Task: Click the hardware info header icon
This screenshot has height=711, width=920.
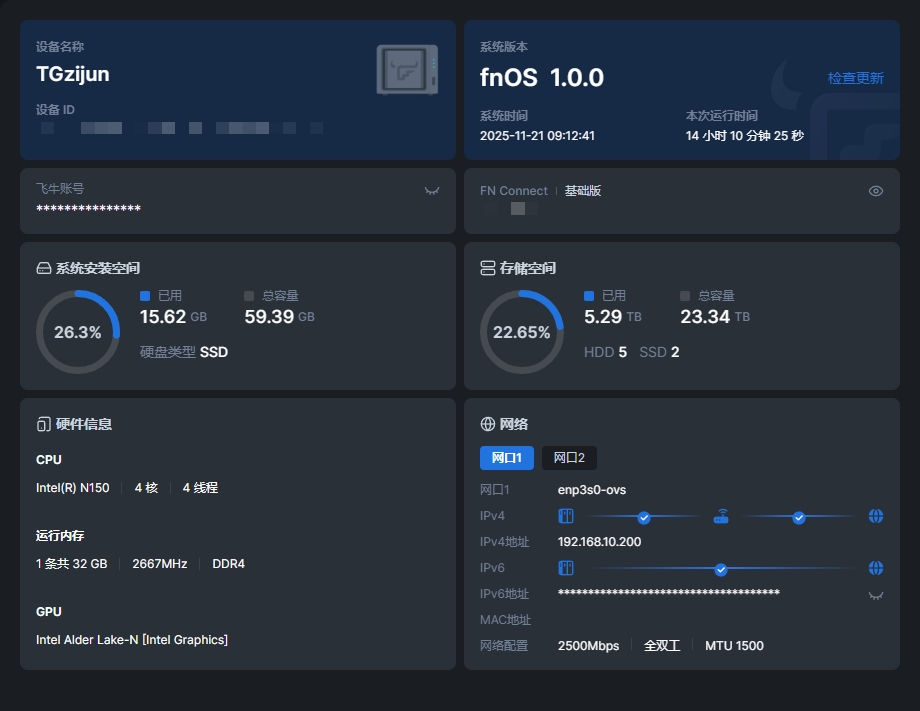Action: pos(43,424)
